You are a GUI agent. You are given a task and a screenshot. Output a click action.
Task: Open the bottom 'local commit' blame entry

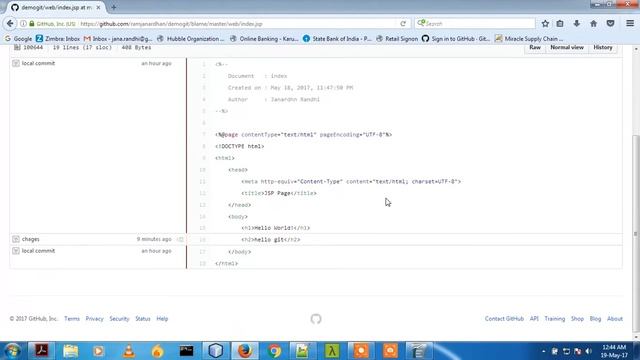tap(38, 251)
